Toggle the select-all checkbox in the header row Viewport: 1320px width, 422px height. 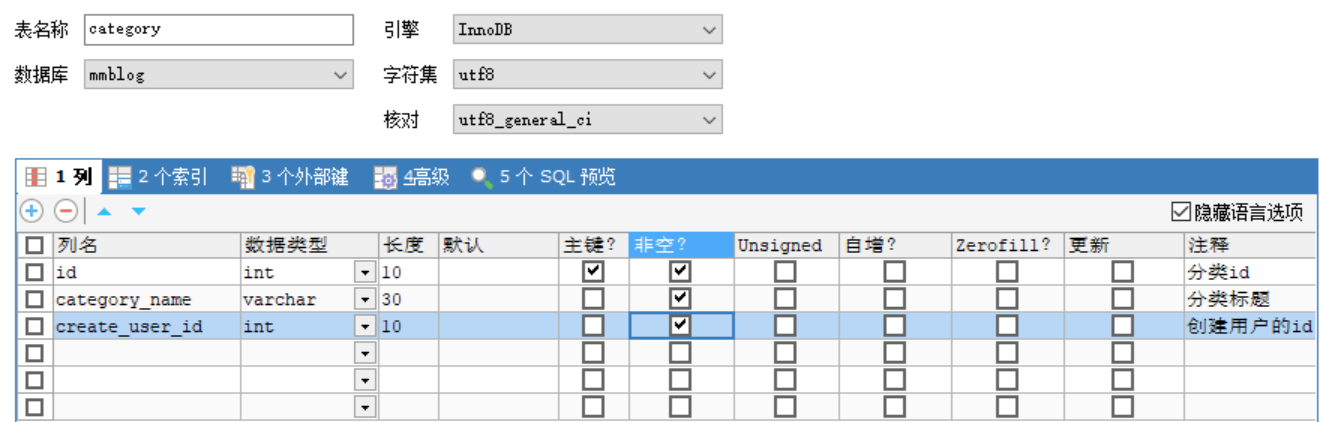point(35,245)
